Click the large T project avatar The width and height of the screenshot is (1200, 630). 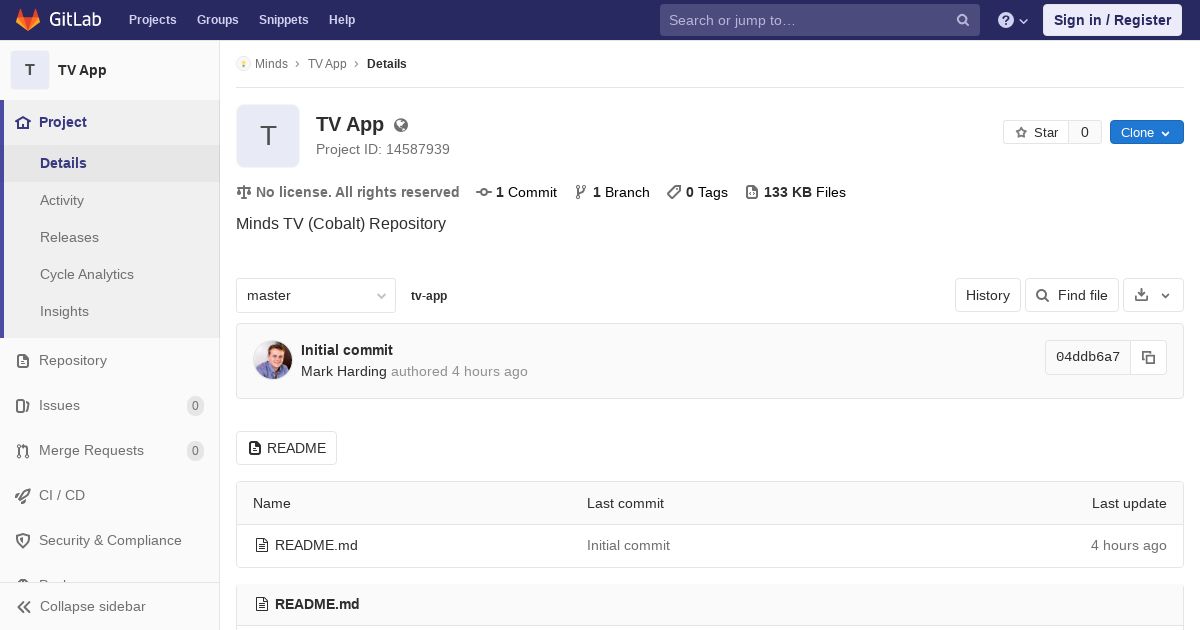pos(268,136)
